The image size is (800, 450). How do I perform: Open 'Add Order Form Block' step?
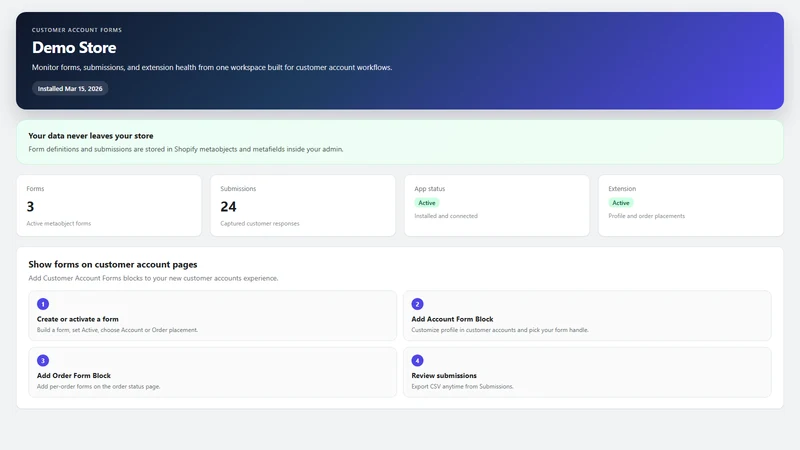coord(213,372)
